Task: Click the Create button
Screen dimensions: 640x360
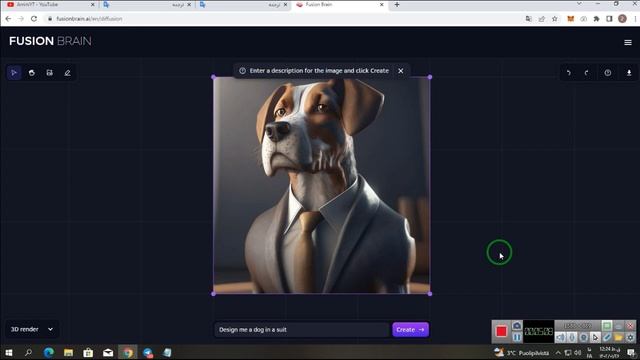Action: coord(410,329)
